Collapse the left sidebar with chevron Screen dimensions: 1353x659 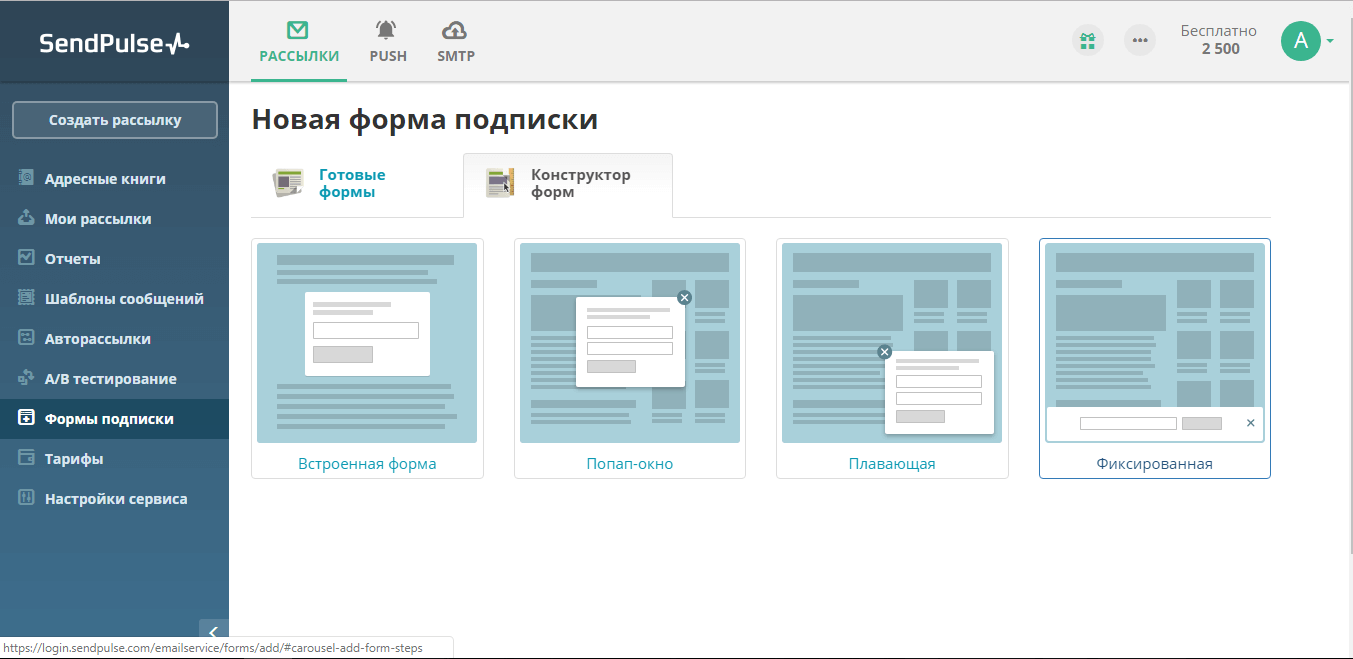pyautogui.click(x=213, y=631)
